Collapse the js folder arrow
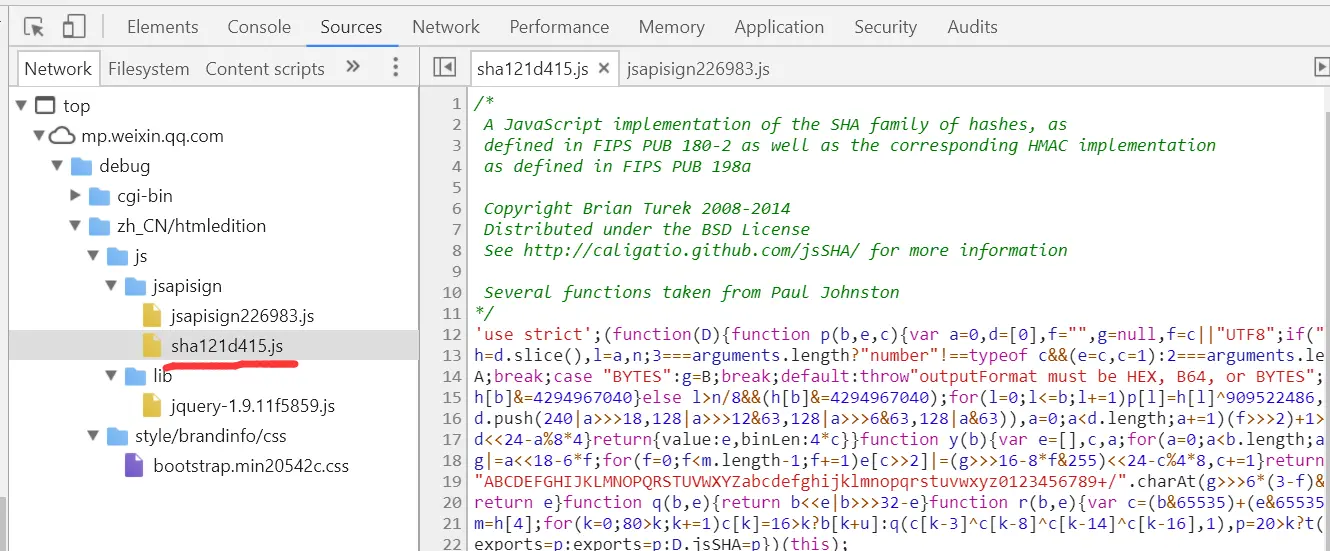The height and width of the screenshot is (551, 1330). (94, 256)
